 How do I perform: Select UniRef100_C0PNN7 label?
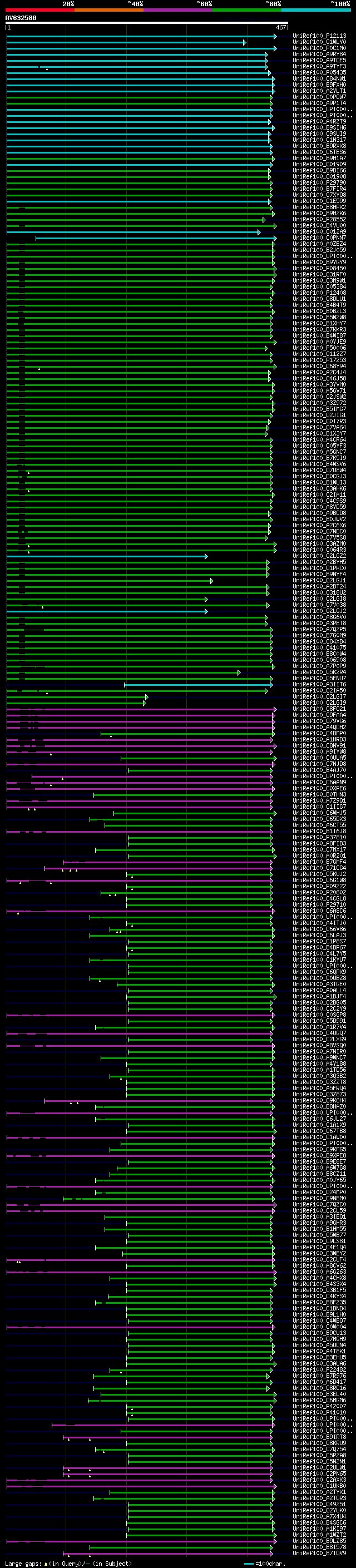pyautogui.click(x=319, y=238)
